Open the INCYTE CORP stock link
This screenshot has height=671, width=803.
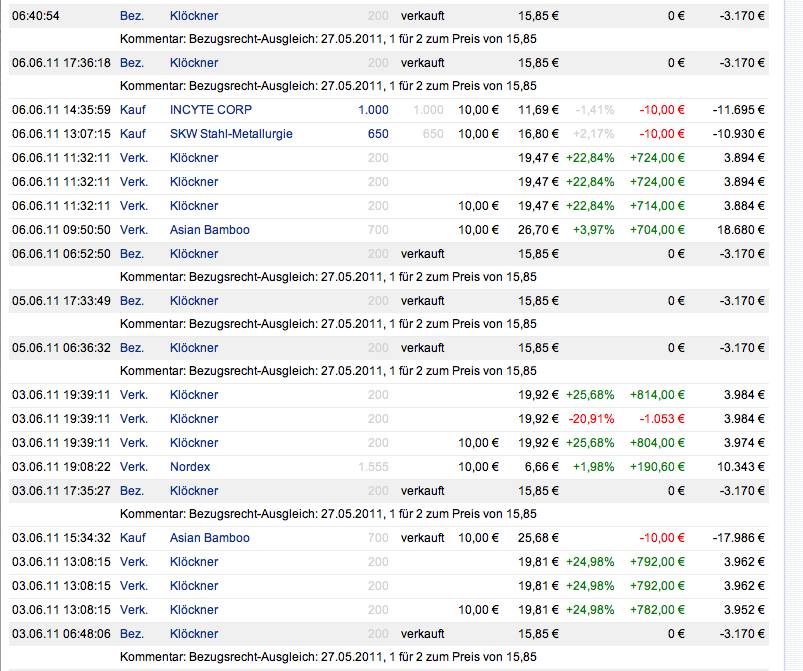(208, 110)
